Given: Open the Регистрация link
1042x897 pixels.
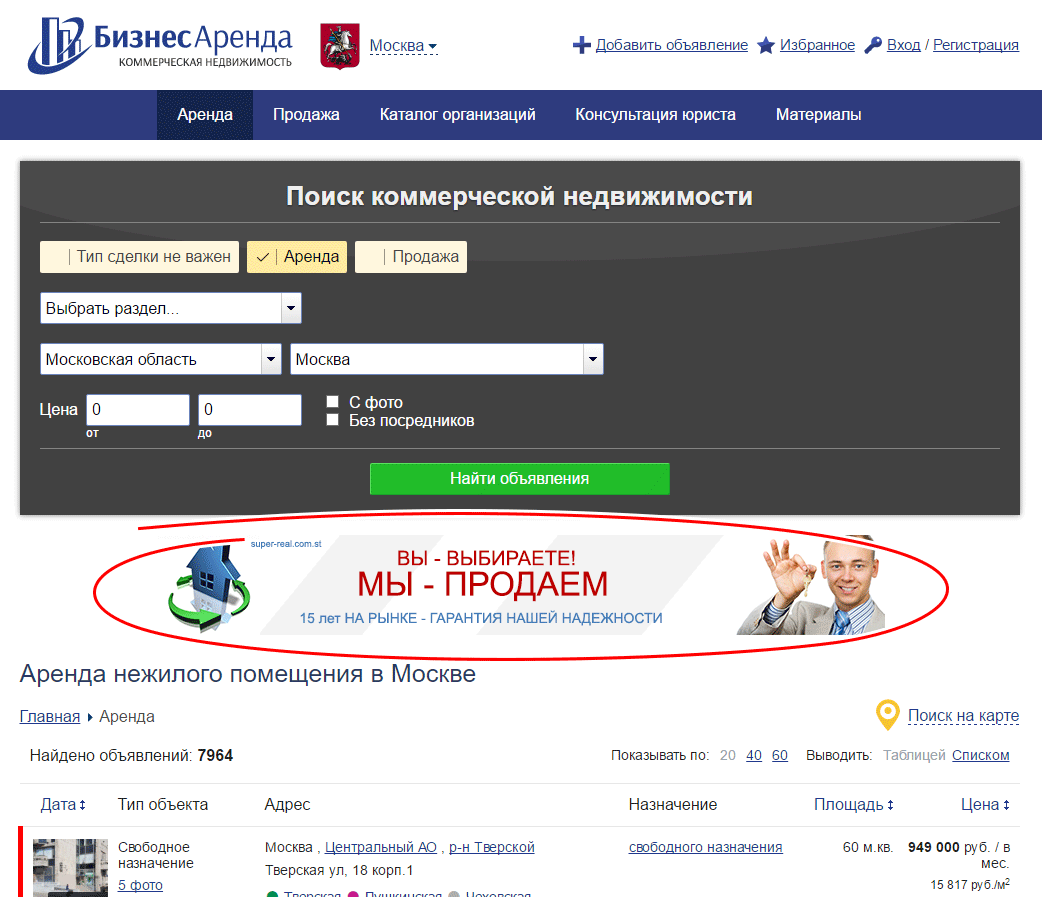Looking at the screenshot, I should pyautogui.click(x=976, y=45).
